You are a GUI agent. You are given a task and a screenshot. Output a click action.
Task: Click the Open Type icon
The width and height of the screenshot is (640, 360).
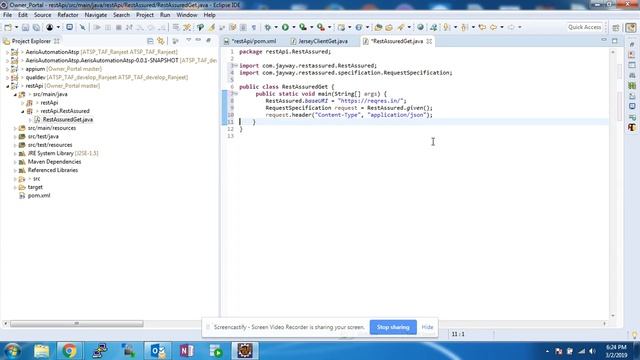[378, 27]
